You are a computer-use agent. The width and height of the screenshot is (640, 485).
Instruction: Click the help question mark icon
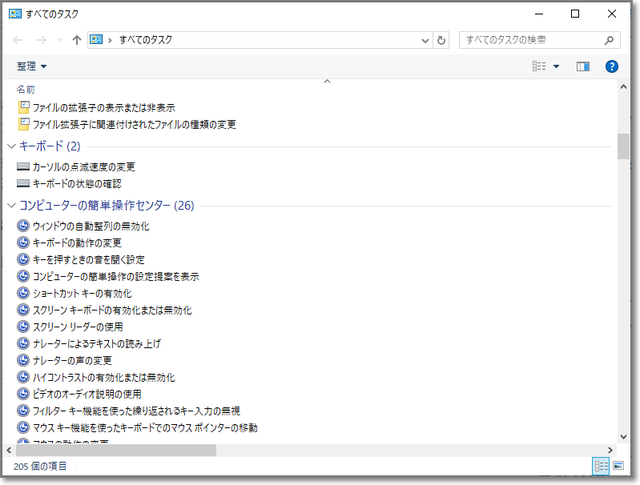[x=612, y=66]
